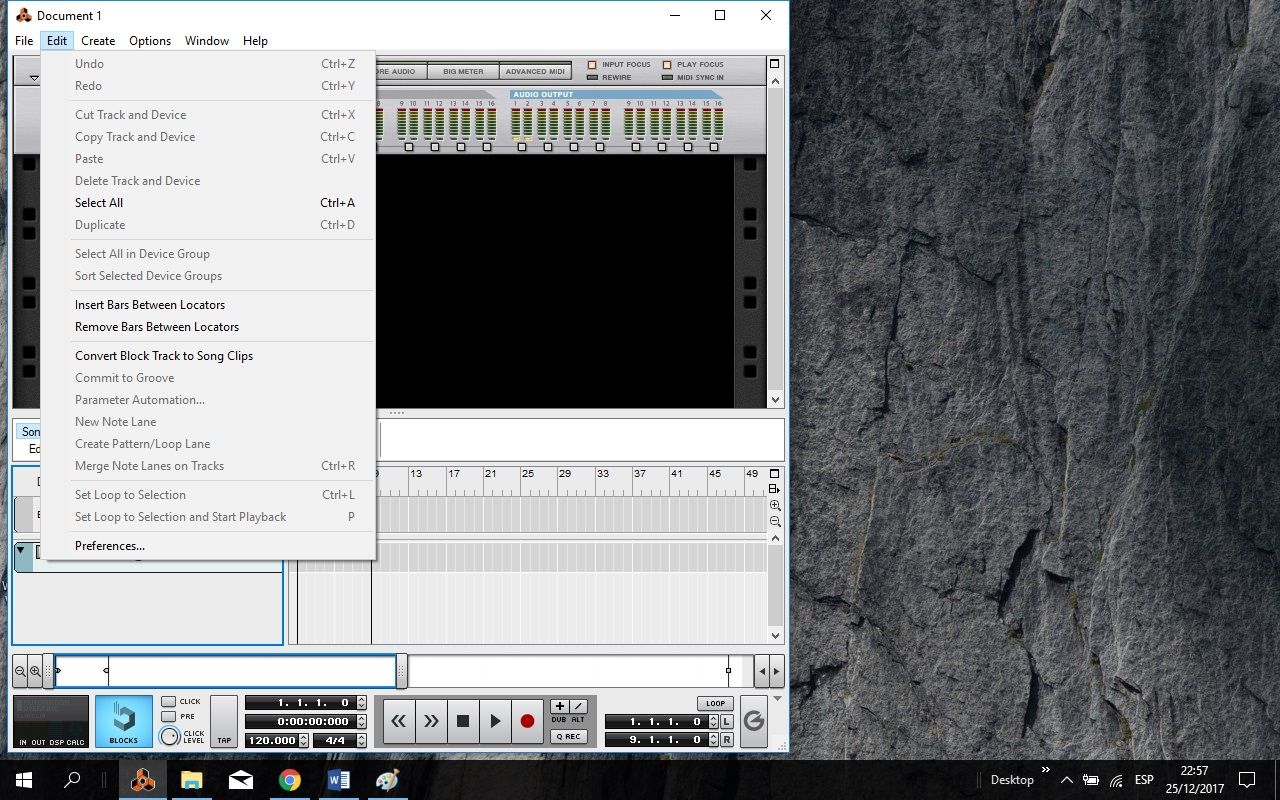The width and height of the screenshot is (1280, 800).
Task: Maximize the sequencer pane via corner icon
Action: pyautogui.click(x=775, y=474)
